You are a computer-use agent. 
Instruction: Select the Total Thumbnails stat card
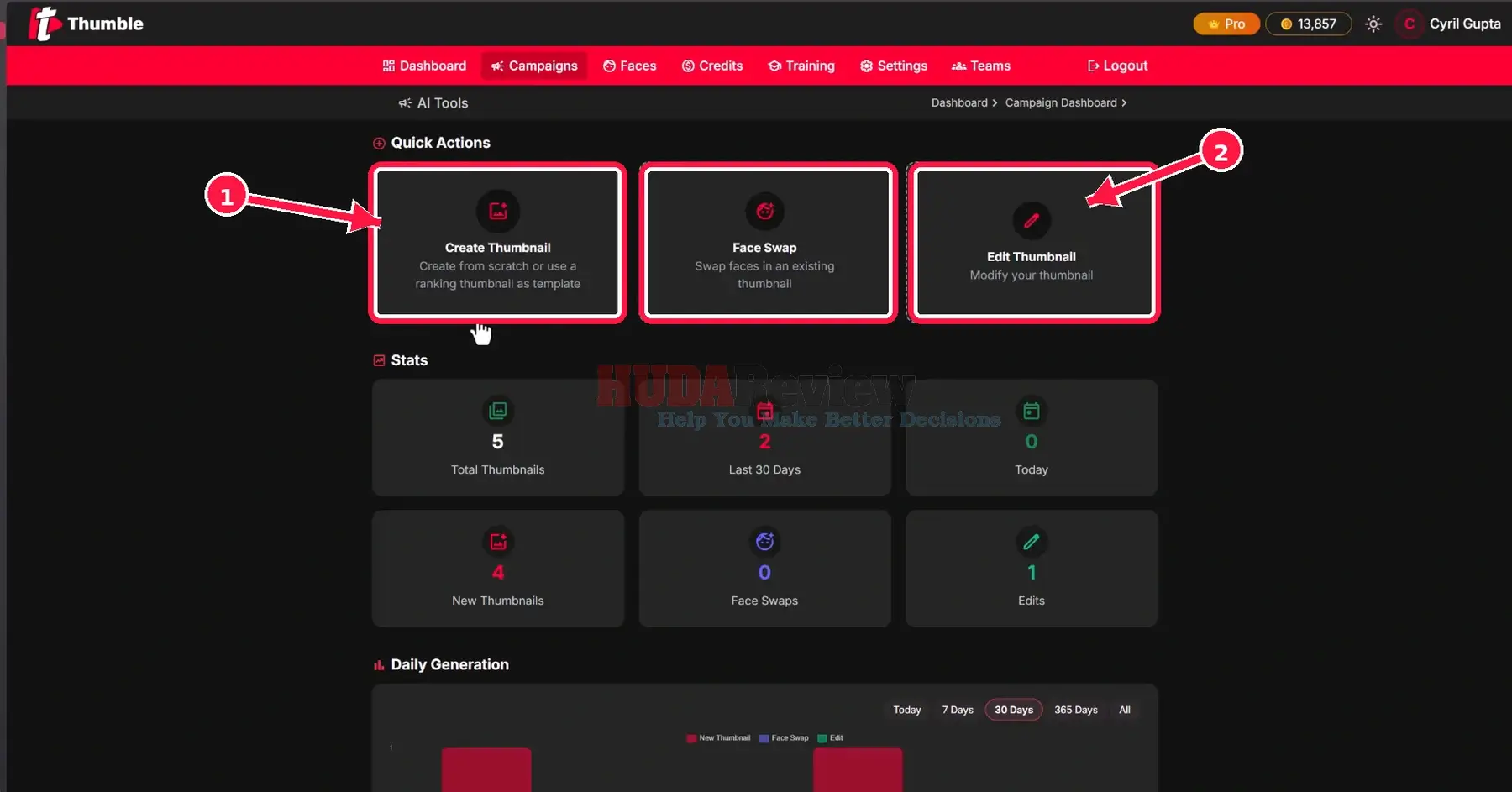(x=498, y=437)
